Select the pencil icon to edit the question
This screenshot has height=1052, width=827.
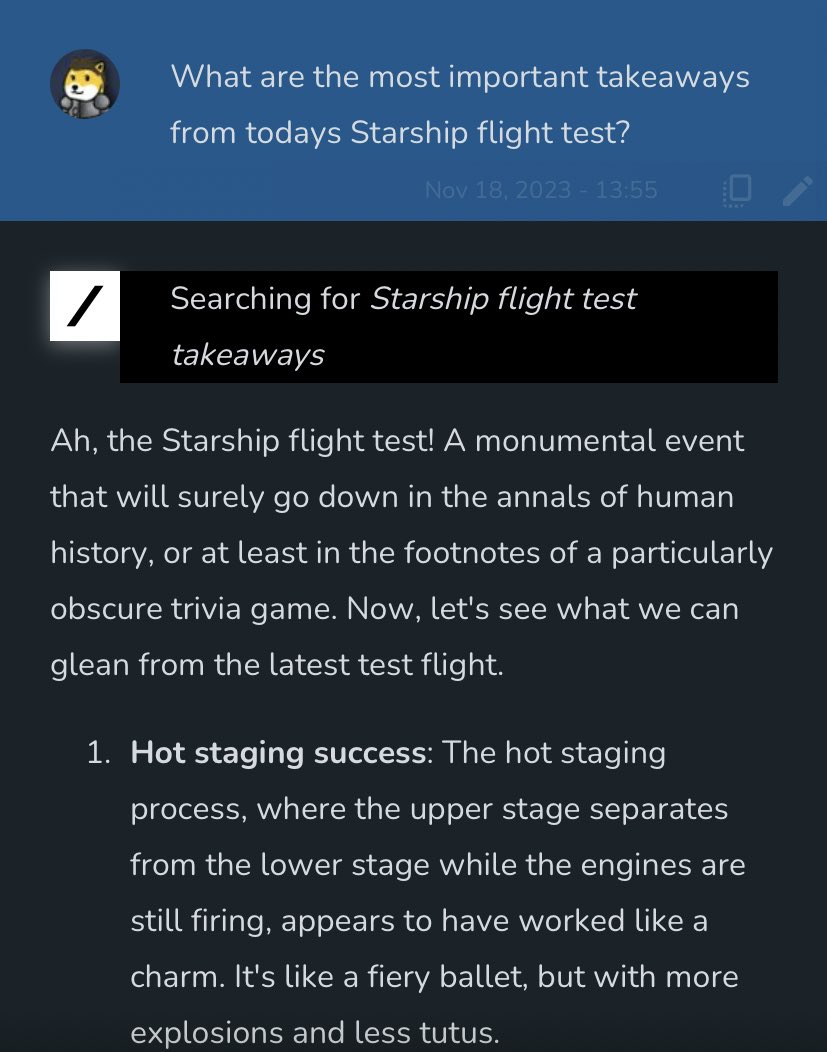(x=797, y=190)
